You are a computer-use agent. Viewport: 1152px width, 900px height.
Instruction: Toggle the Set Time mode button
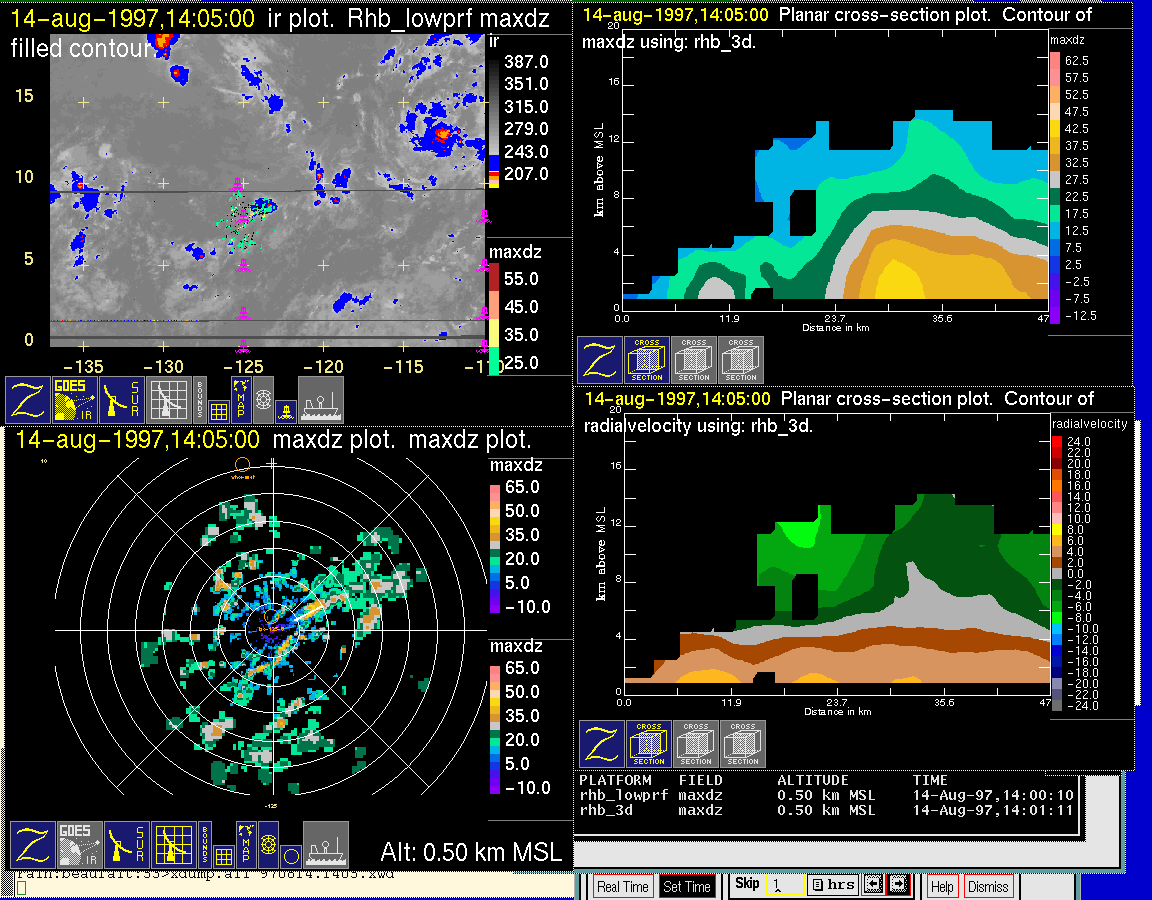pyautogui.click(x=687, y=886)
